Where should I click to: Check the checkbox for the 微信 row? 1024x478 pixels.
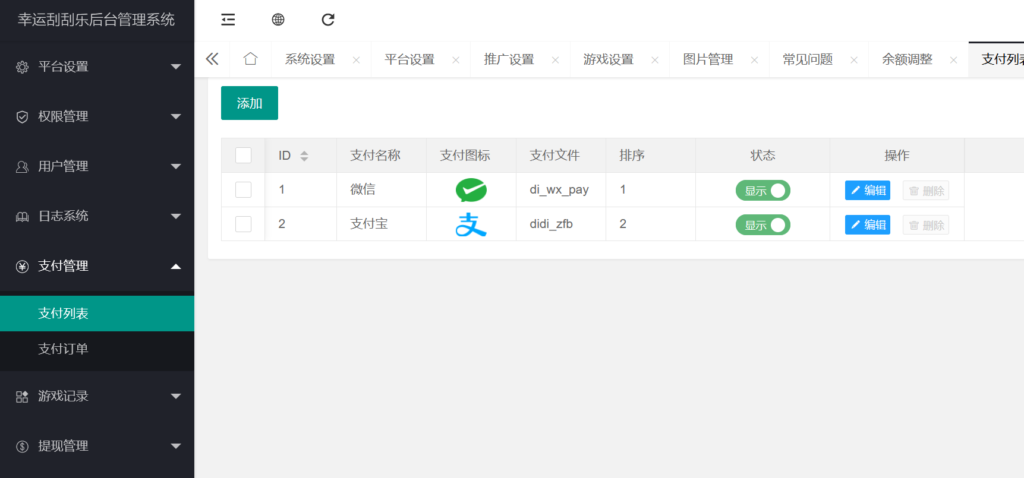pyautogui.click(x=243, y=190)
